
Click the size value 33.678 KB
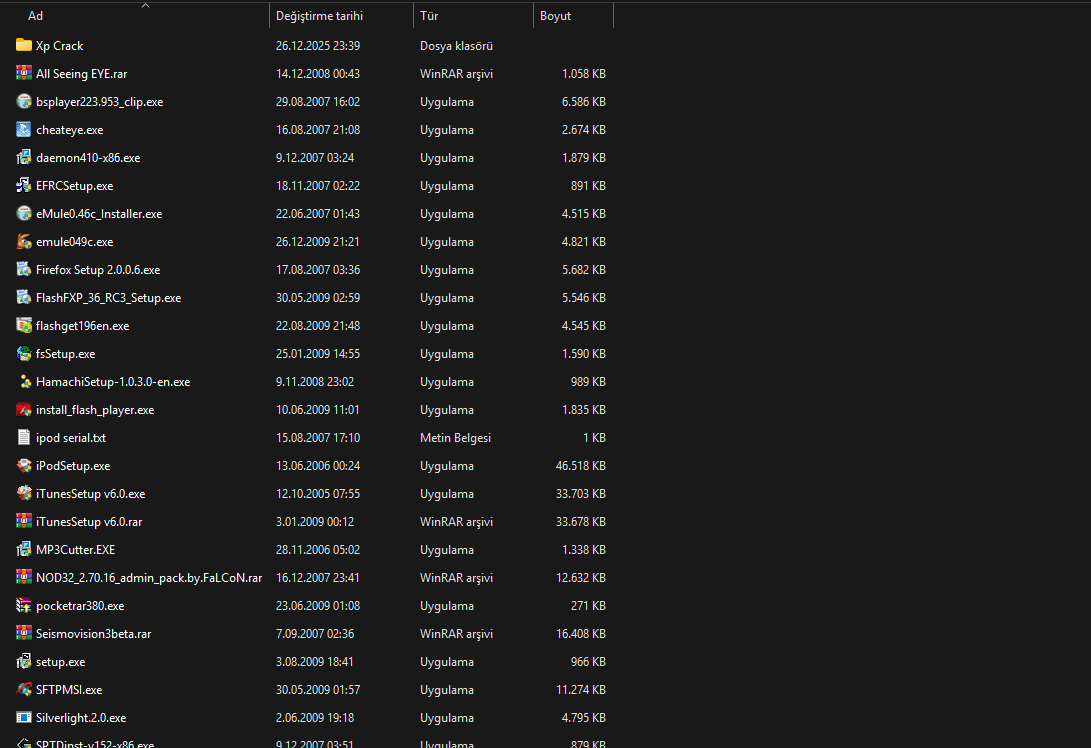pos(580,521)
